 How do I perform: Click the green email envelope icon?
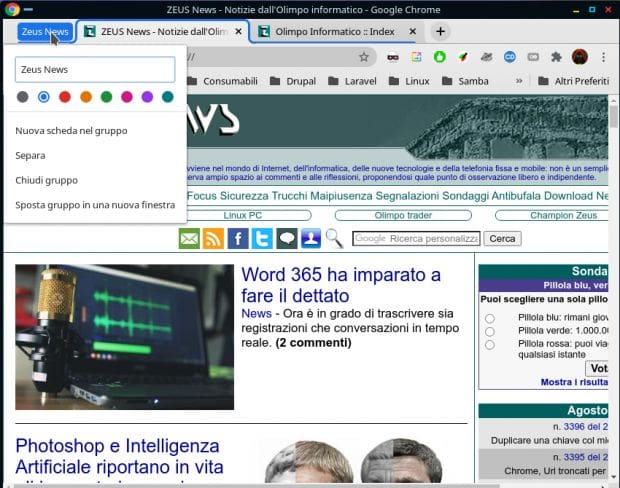pyautogui.click(x=189, y=238)
